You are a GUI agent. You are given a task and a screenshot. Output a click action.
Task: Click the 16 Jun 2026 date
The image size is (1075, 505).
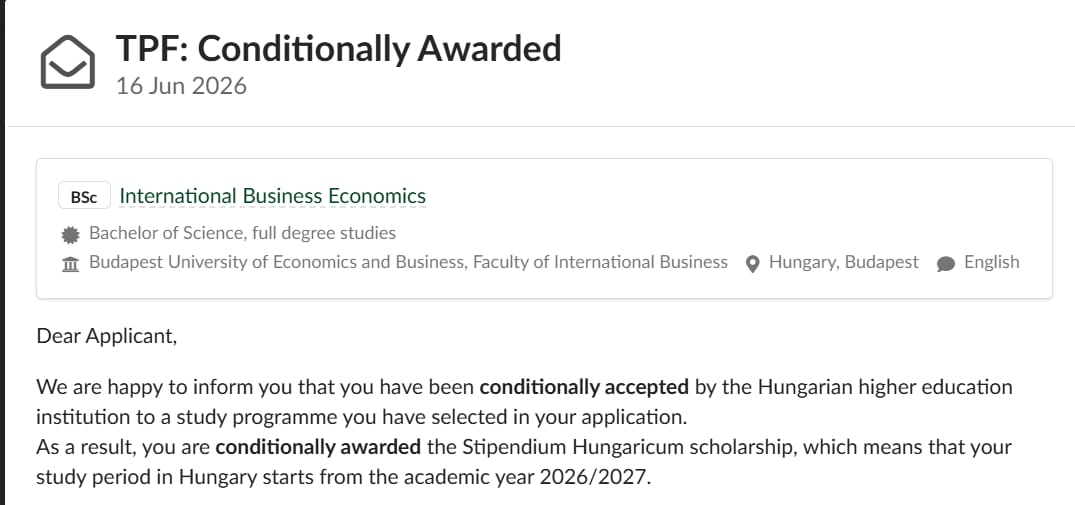click(181, 86)
